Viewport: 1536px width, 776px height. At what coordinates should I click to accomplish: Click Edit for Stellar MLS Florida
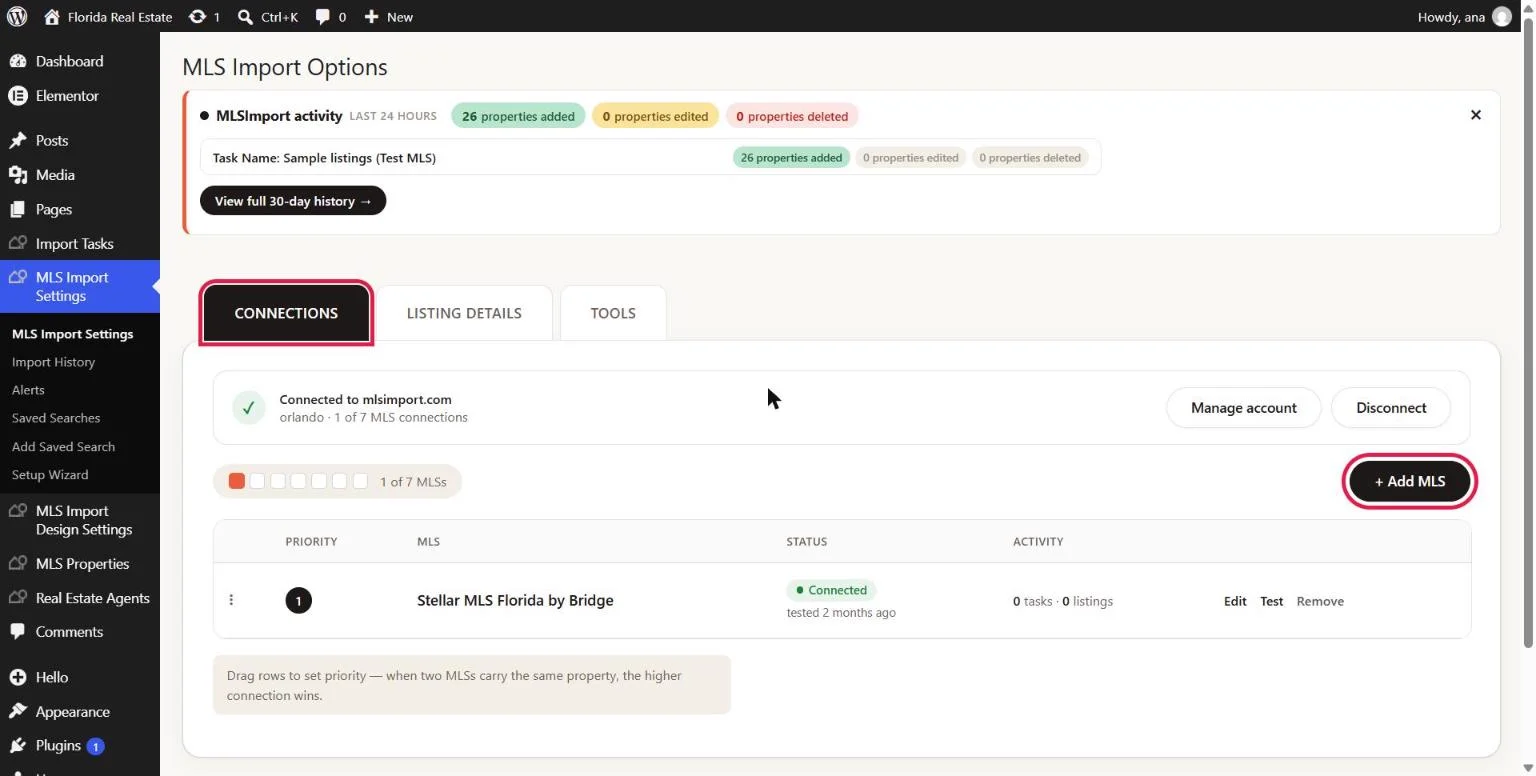coord(1235,601)
